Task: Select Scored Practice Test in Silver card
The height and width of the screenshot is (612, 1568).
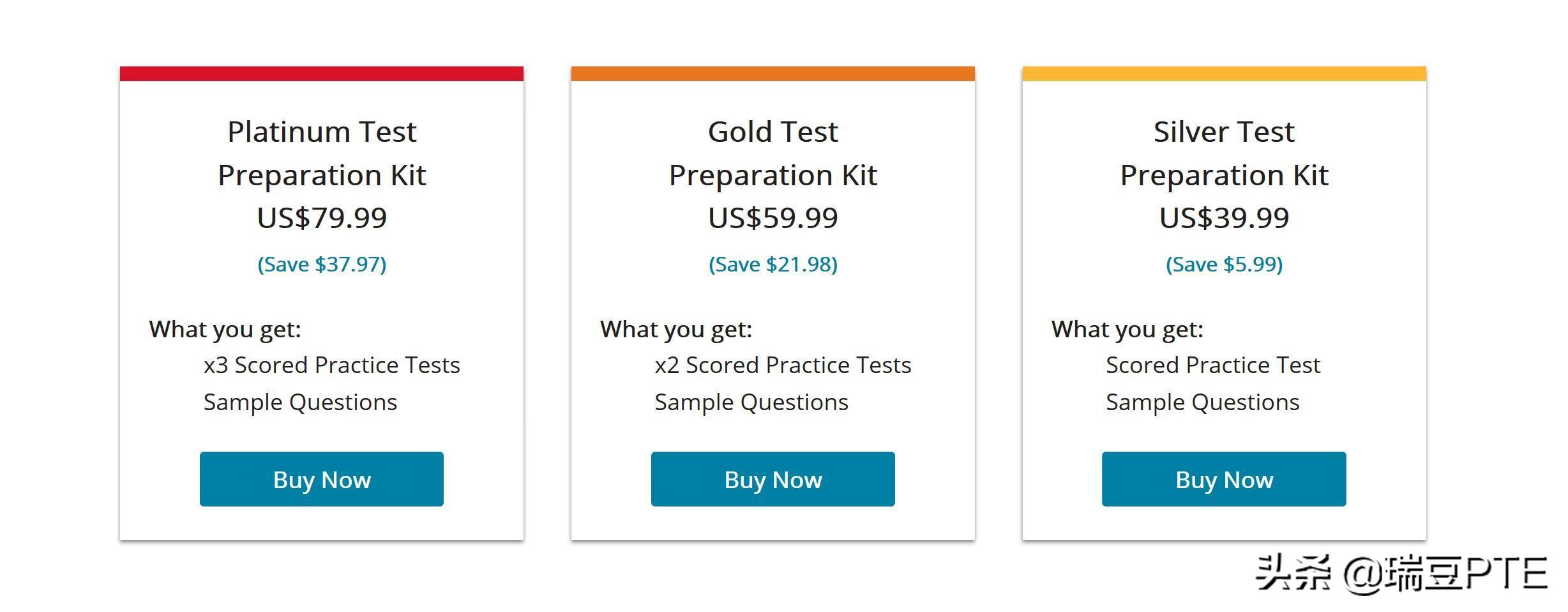Action: [1212, 365]
